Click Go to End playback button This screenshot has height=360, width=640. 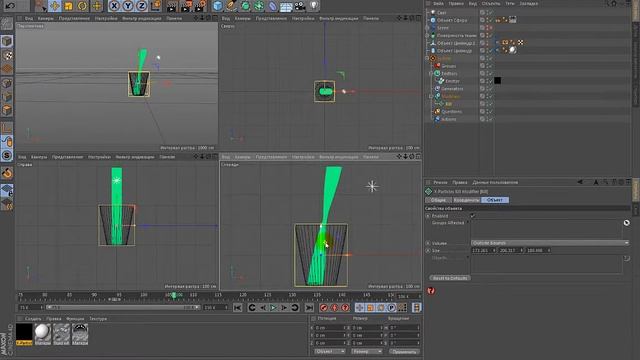(x=310, y=308)
